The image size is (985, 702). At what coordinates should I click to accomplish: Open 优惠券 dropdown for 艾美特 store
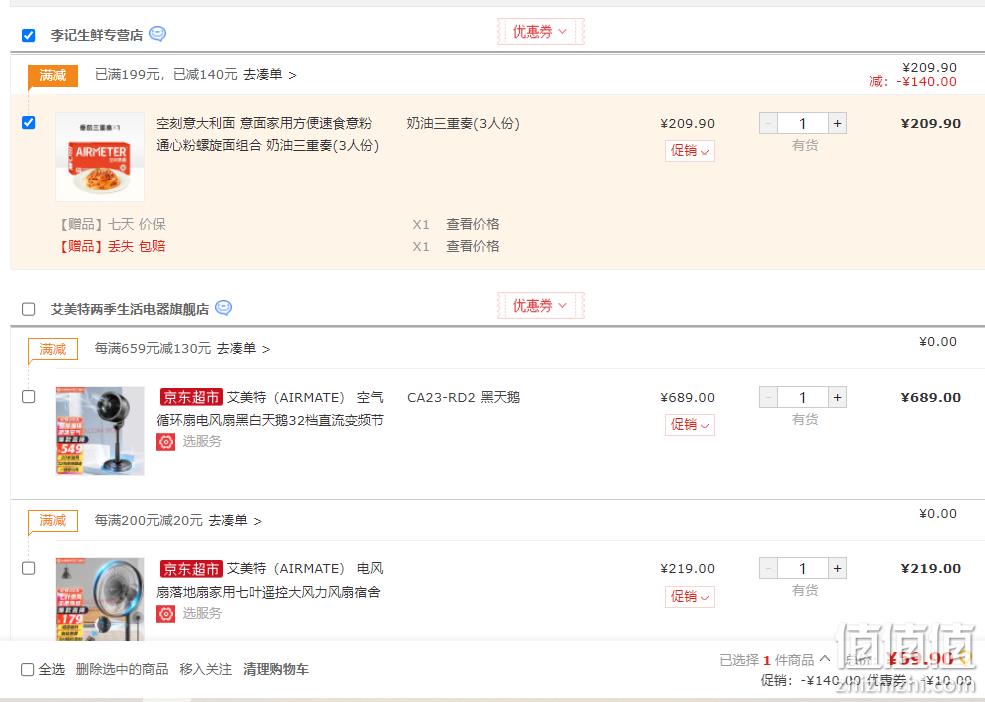(540, 305)
